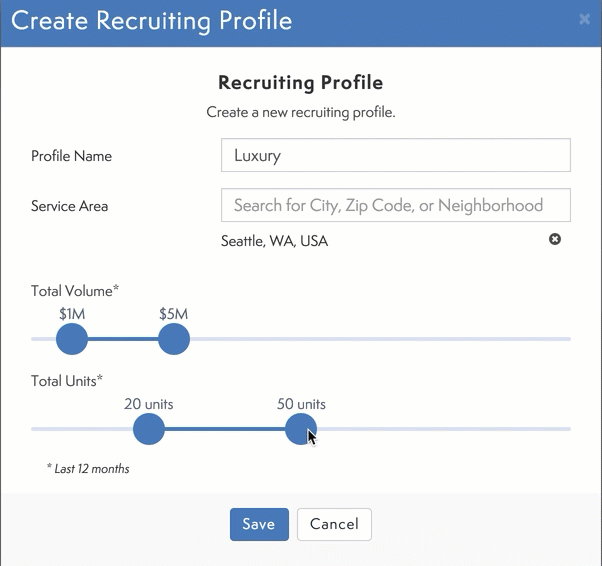Screen dimensions: 602x566
Task: Remove Seattle, WA, USA service area
Action: (x=555, y=240)
